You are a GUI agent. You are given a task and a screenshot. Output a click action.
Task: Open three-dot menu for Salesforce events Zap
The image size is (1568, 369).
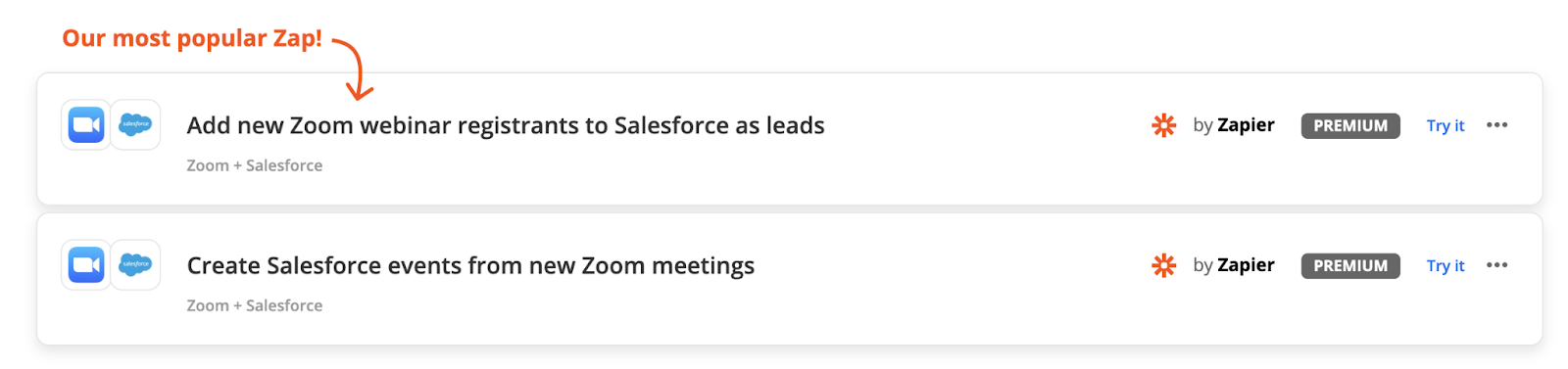click(x=1496, y=265)
